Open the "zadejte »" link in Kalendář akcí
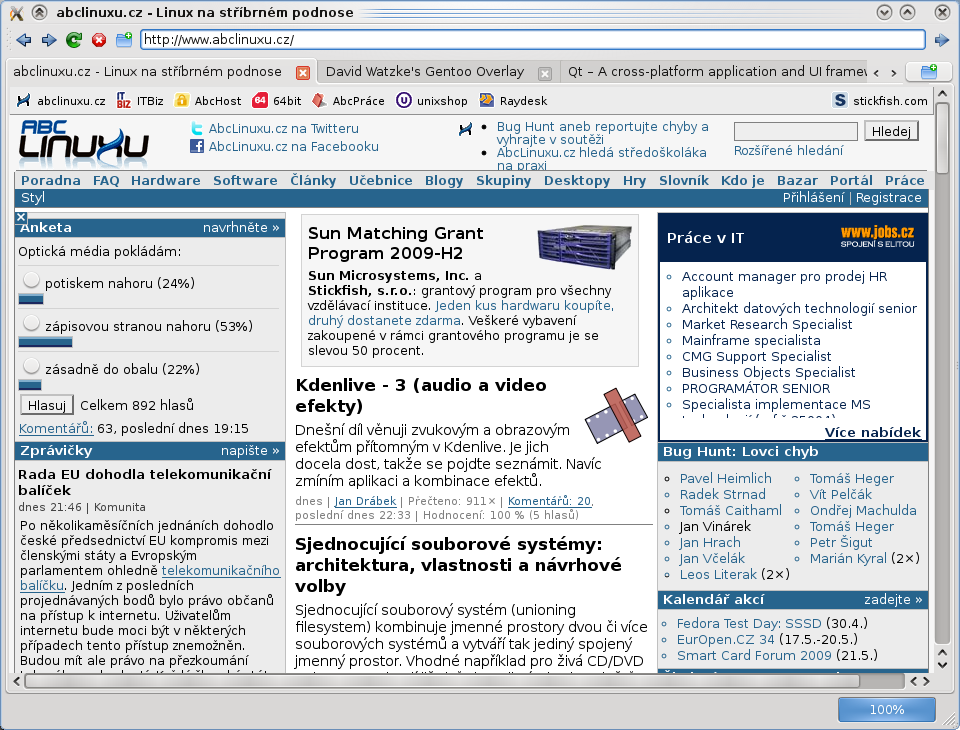Image resolution: width=960 pixels, height=730 pixels. tap(893, 600)
